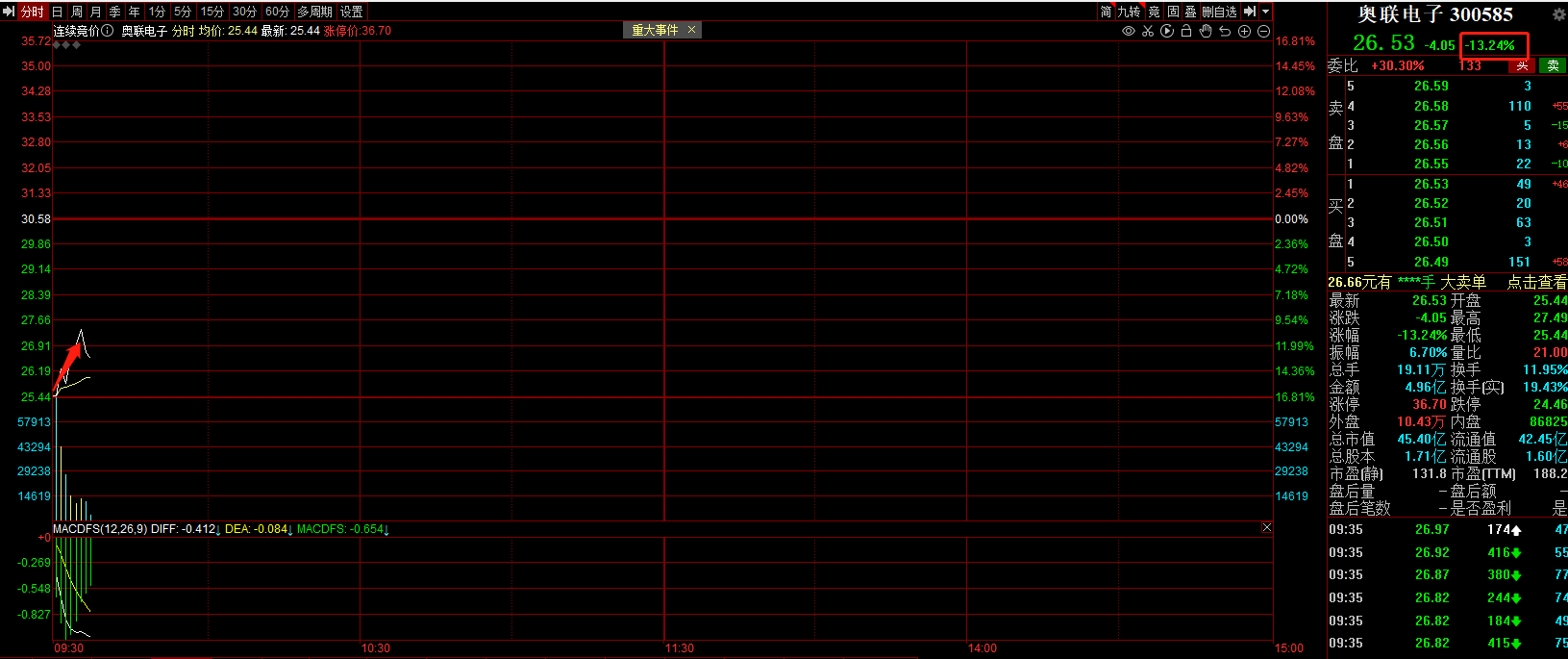Viewport: 1568px width, 659px height.
Task: Click the collapse-panel arrow before 分时
Action: 9,12
